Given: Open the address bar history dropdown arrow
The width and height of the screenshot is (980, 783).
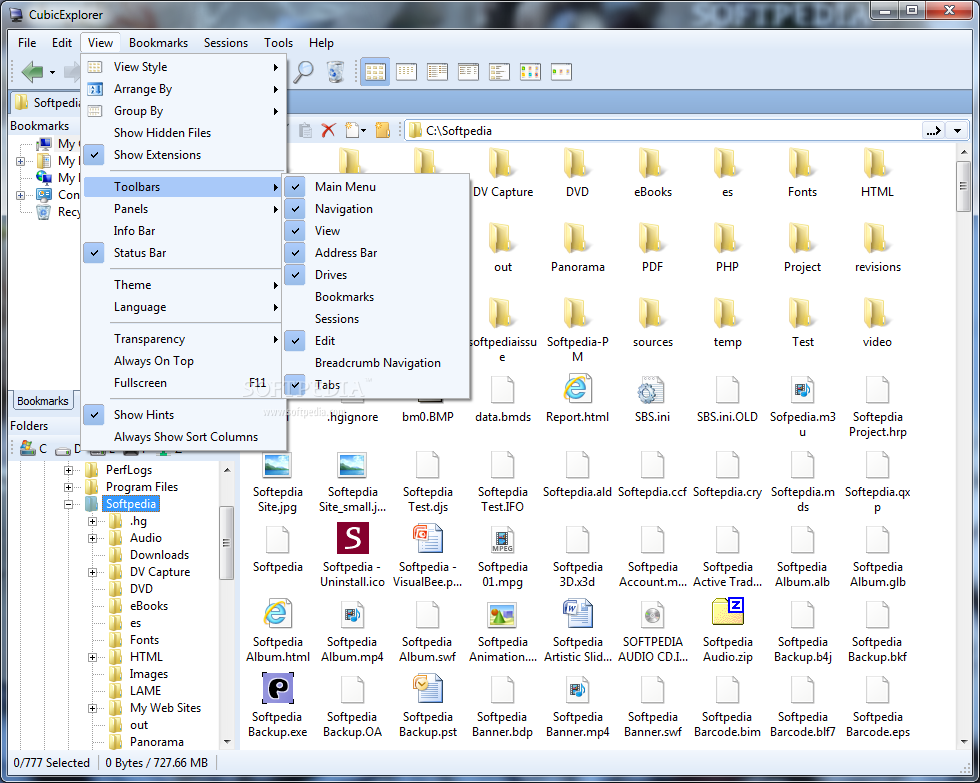Looking at the screenshot, I should [957, 131].
